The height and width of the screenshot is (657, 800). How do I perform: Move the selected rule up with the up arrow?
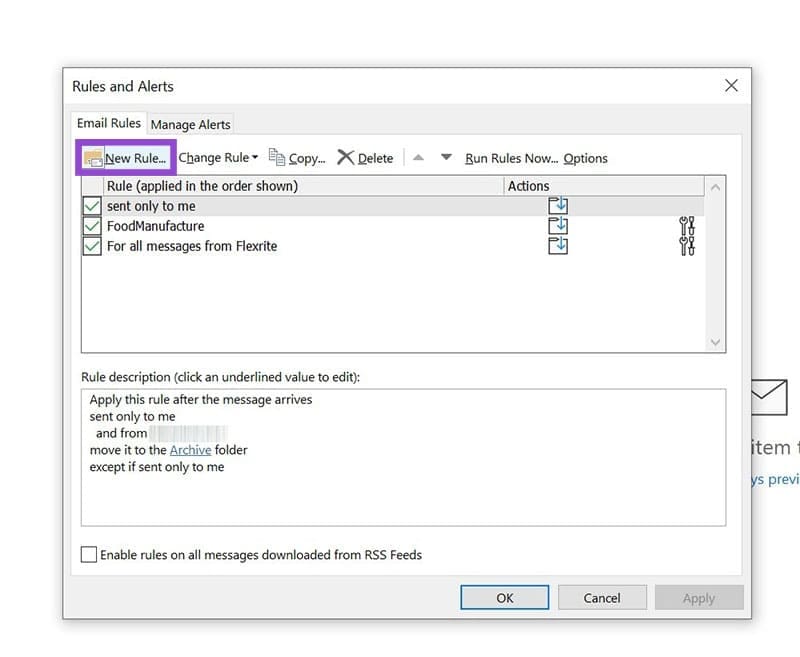(419, 157)
